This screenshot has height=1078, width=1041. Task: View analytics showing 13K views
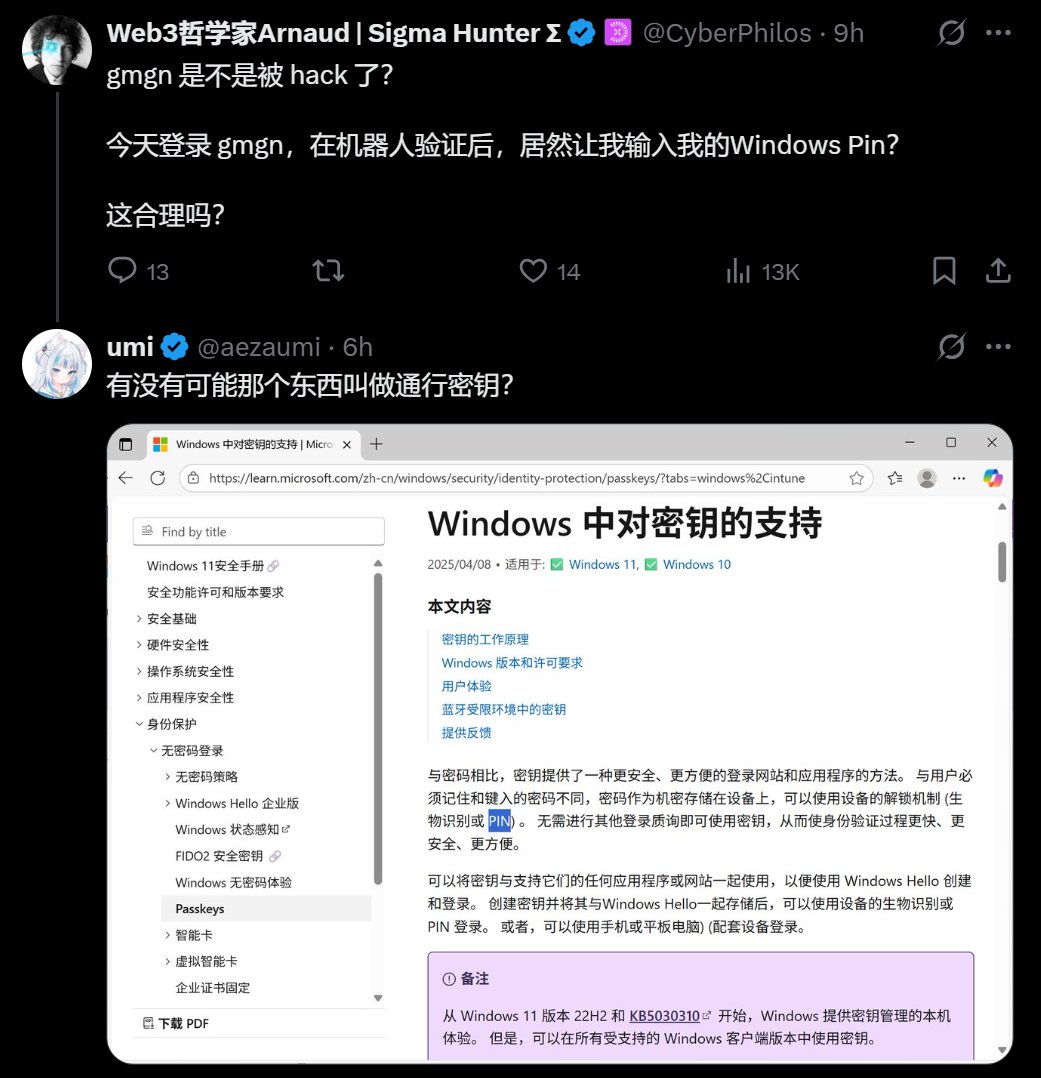tap(738, 271)
